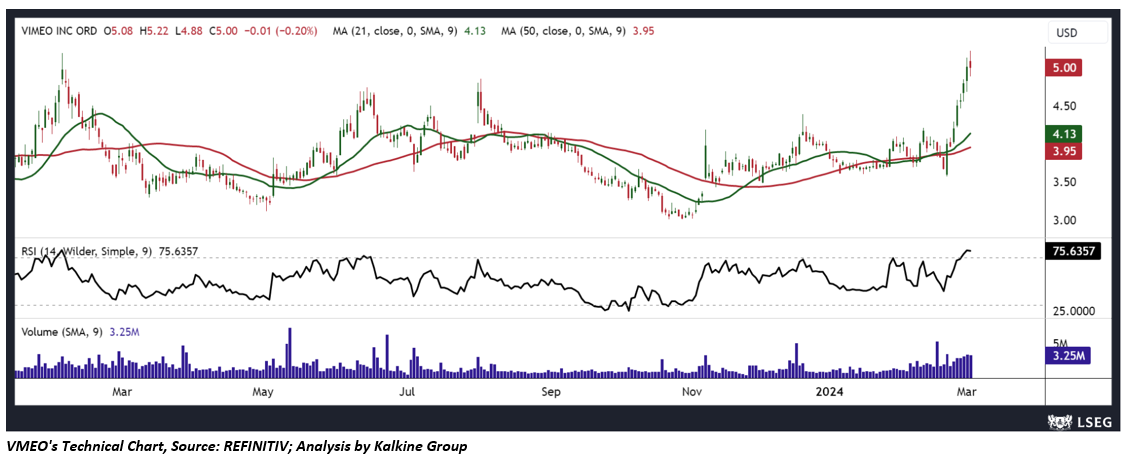Select the MA 21 indicator legend
This screenshot has height=455, width=1125.
pos(409,31)
